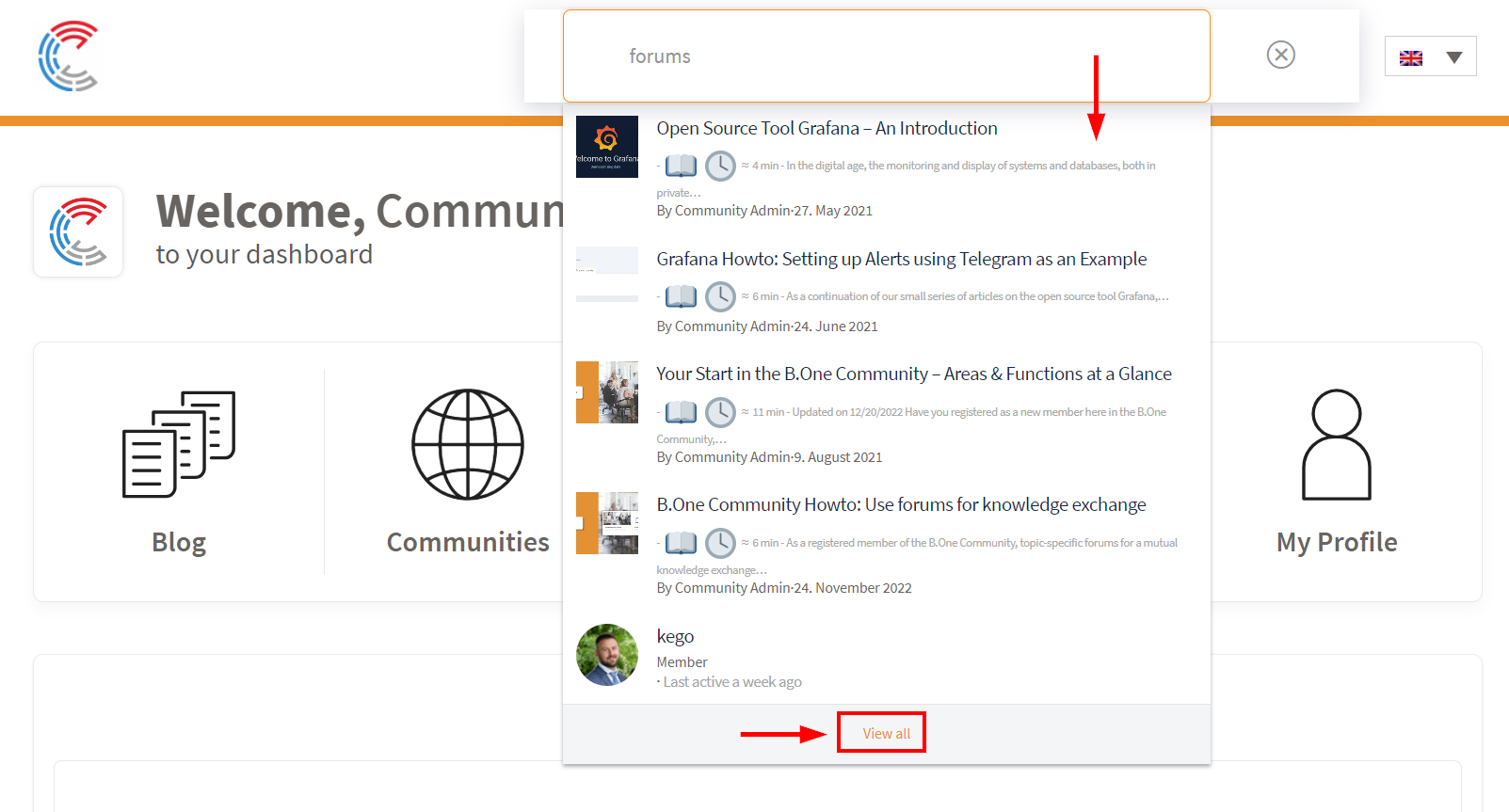
Task: Open the Communities globe icon
Action: (468, 444)
